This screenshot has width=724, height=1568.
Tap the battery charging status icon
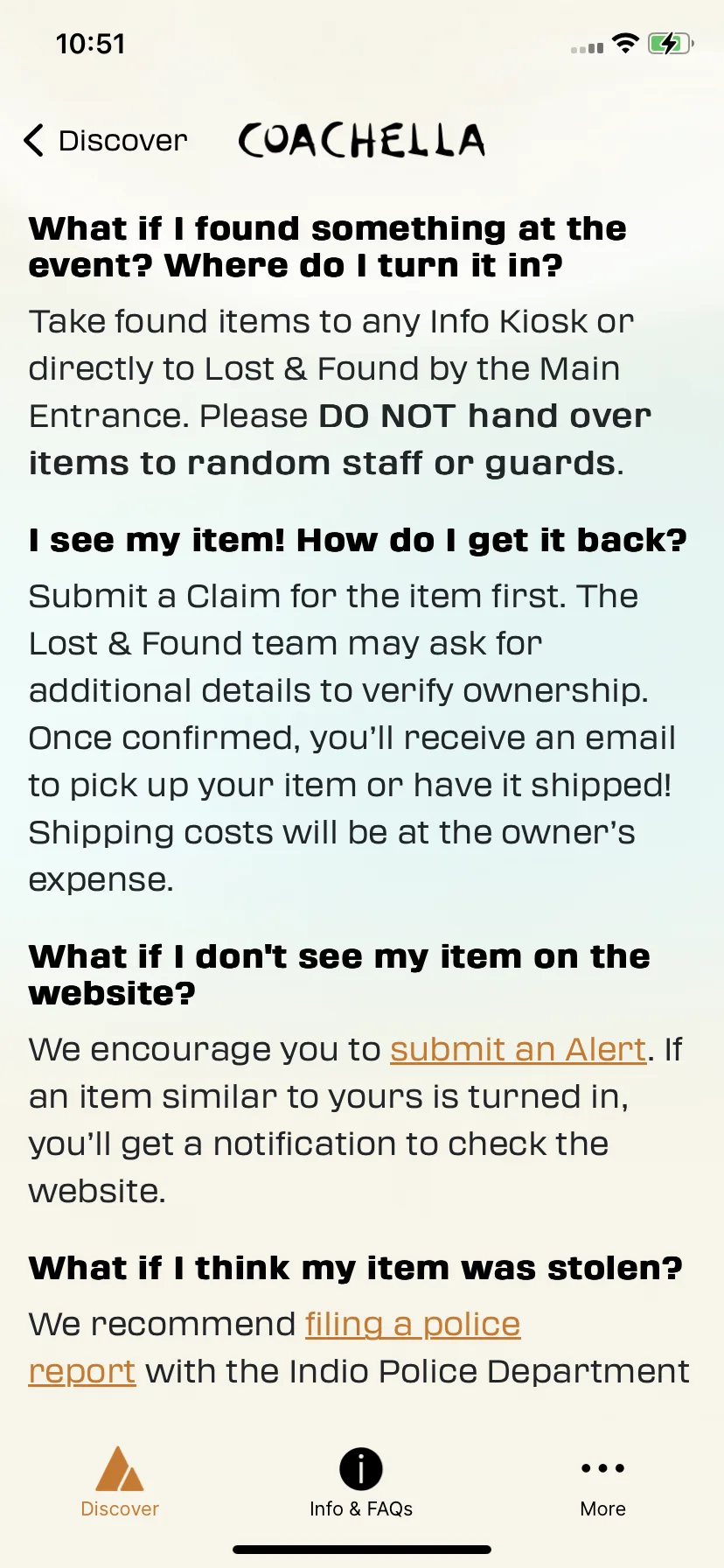click(671, 43)
